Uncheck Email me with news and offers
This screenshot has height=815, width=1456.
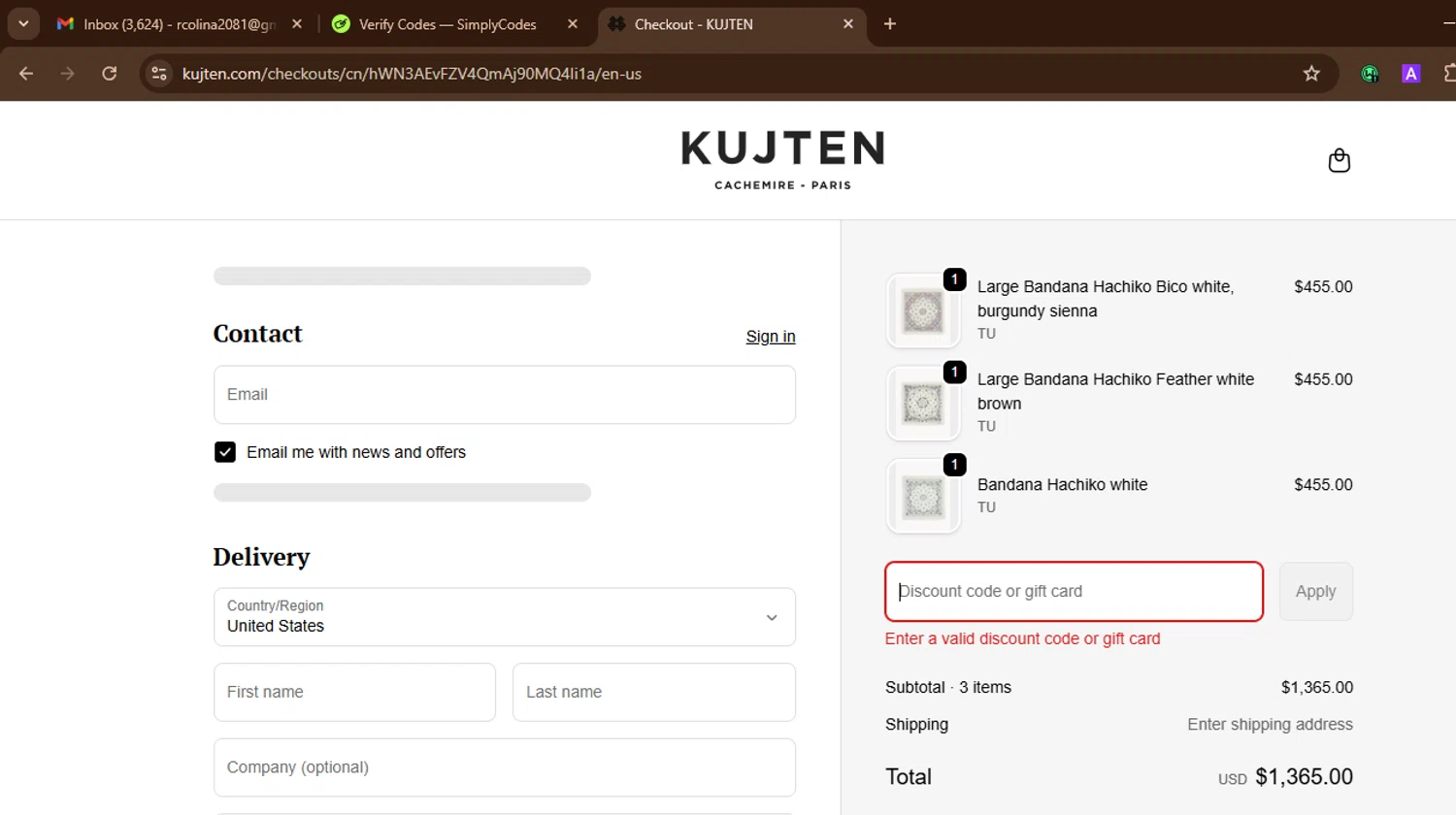225,452
